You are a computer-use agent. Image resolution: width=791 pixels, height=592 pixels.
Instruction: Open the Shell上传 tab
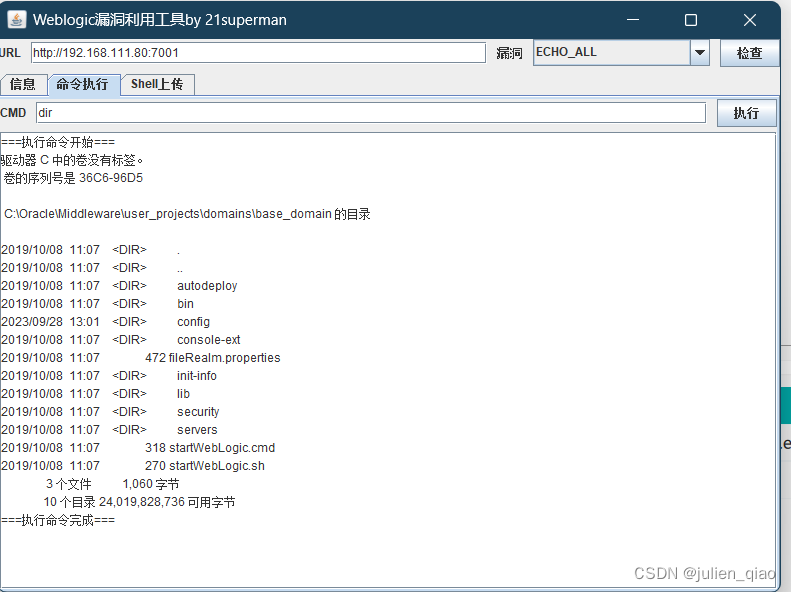pyautogui.click(x=157, y=84)
